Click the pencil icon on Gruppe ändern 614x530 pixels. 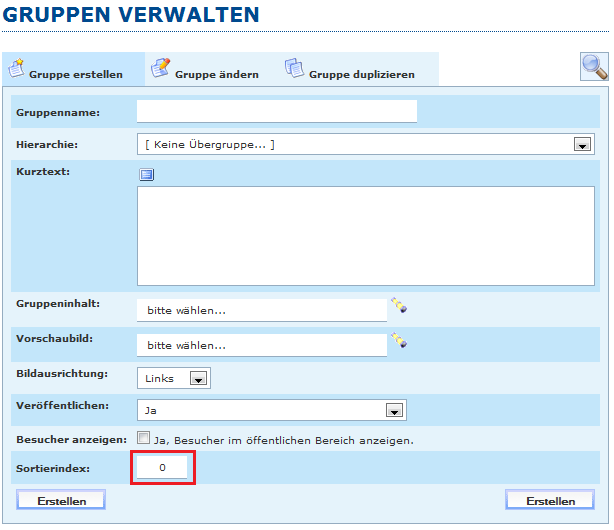click(x=160, y=68)
